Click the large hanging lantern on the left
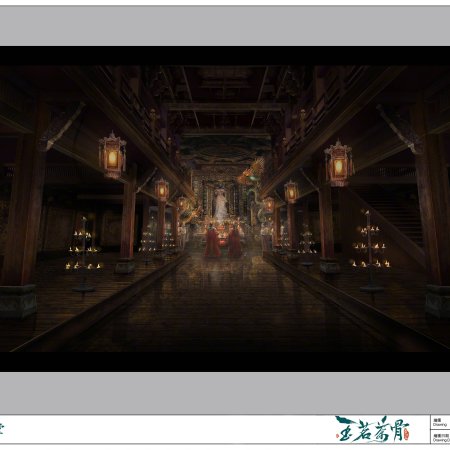The image size is (450, 450). (112, 155)
